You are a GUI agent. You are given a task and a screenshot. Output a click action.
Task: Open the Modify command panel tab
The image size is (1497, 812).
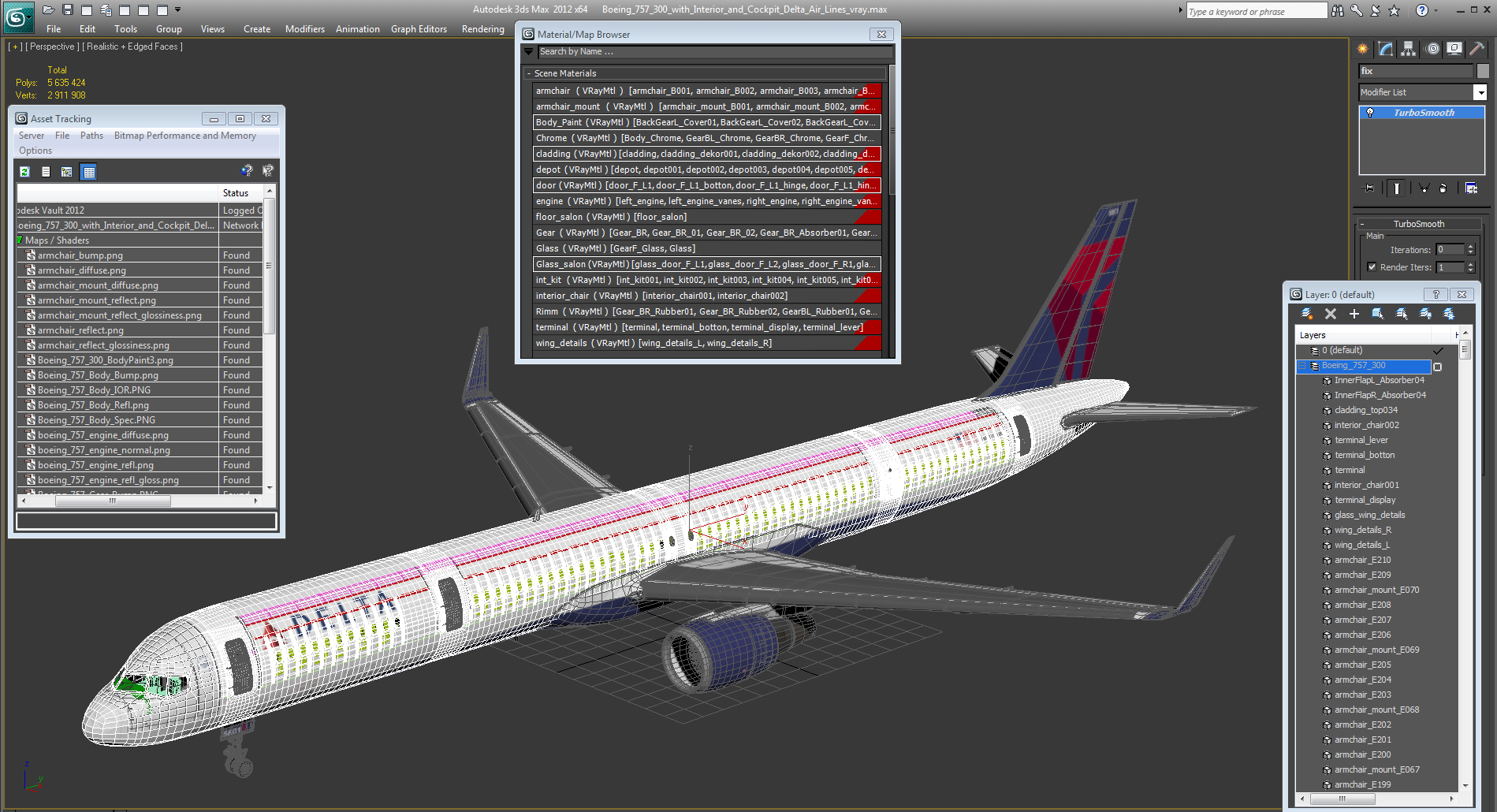(x=1386, y=49)
